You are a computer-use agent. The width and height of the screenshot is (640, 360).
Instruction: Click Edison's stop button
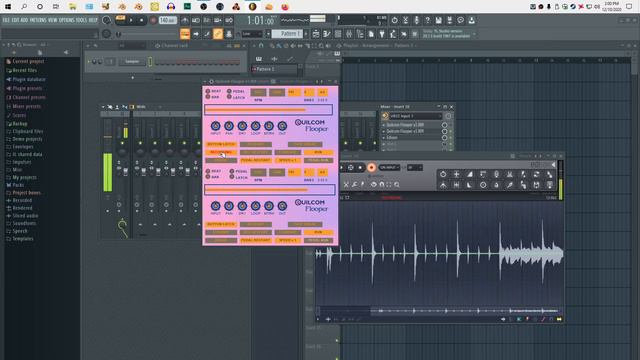[360, 167]
